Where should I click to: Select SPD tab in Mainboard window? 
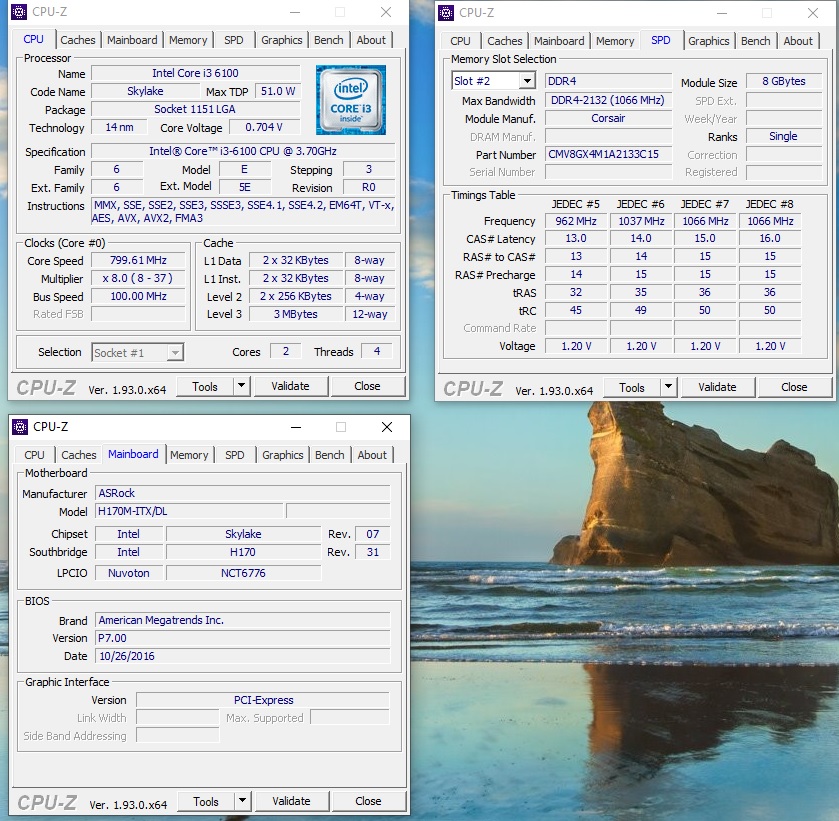235,455
